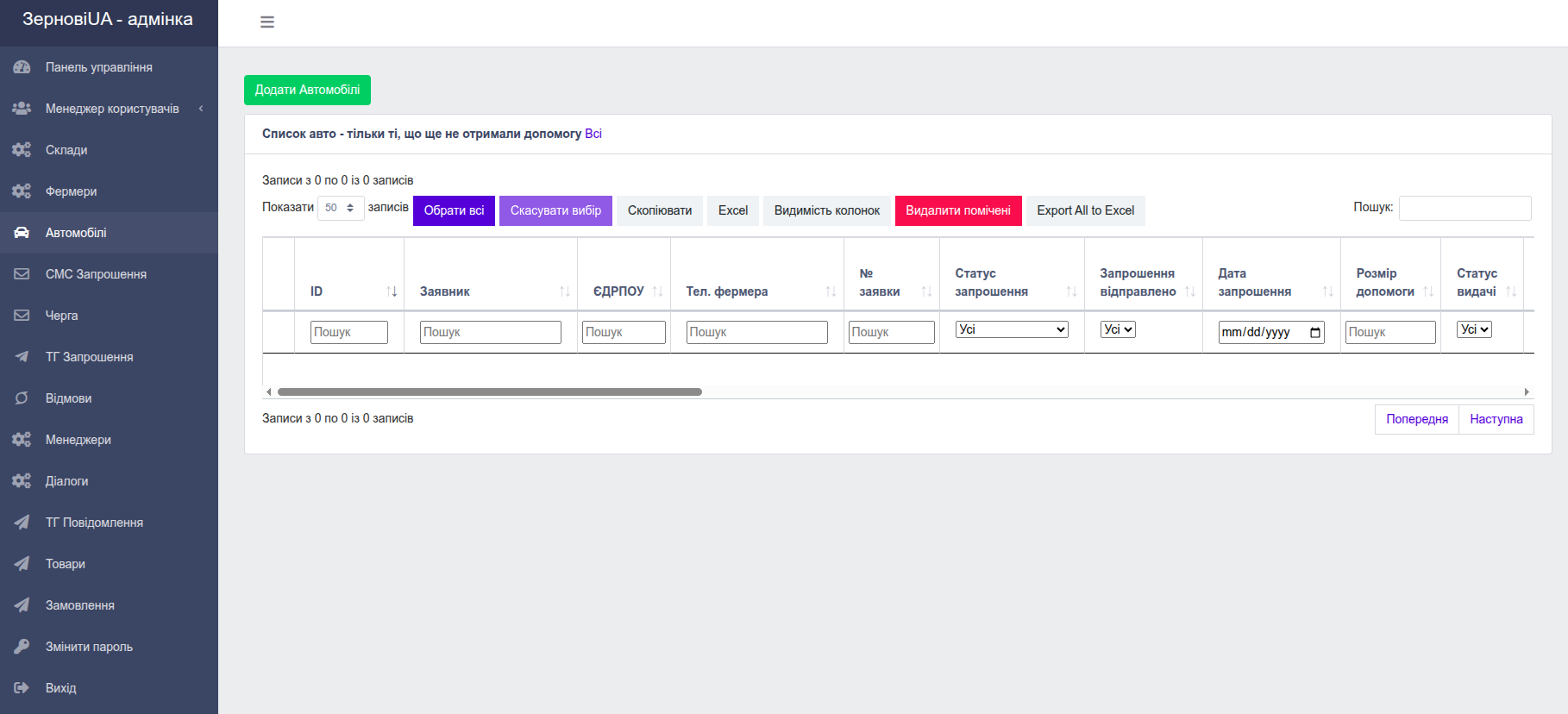The width and height of the screenshot is (1568, 714).
Task: Click the paper plane icon beside Замовлення
Action: point(22,605)
